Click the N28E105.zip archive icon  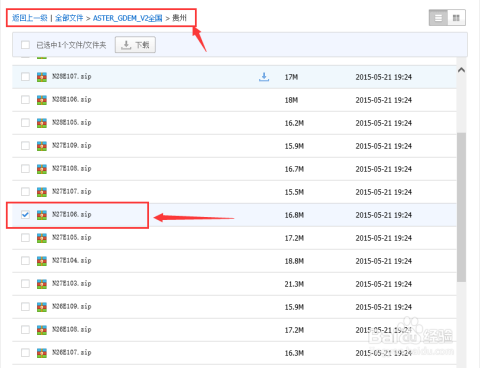[42, 123]
